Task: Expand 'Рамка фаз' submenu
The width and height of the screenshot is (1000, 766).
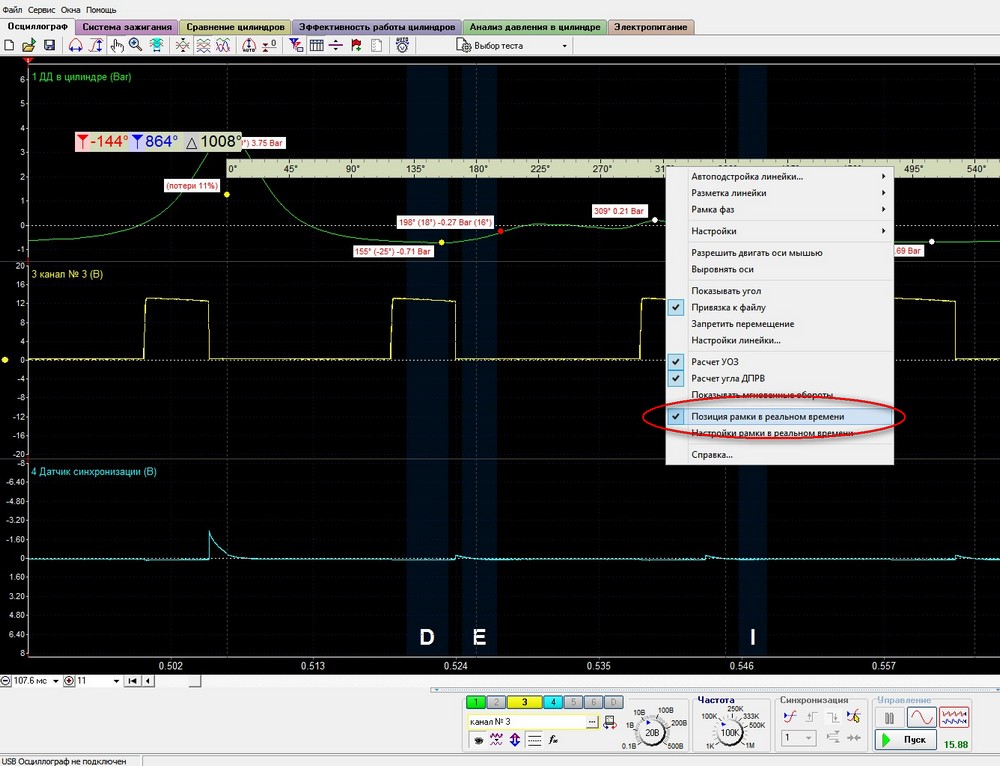Action: click(779, 209)
